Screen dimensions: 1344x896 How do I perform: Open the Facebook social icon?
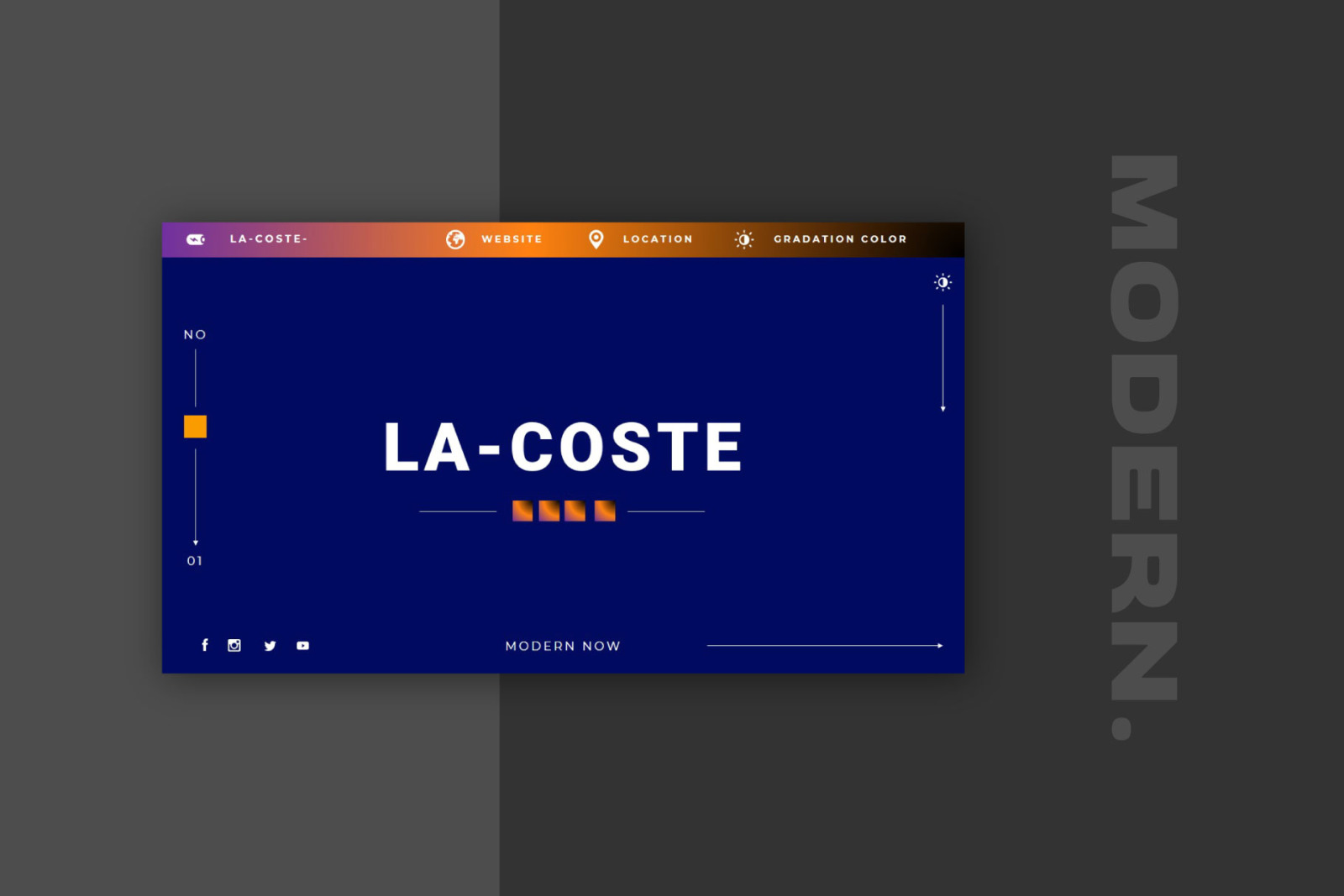[x=204, y=645]
